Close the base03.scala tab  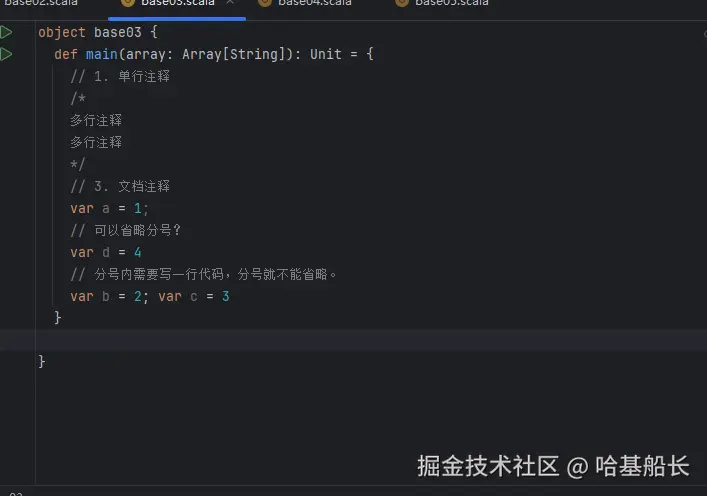231,3
